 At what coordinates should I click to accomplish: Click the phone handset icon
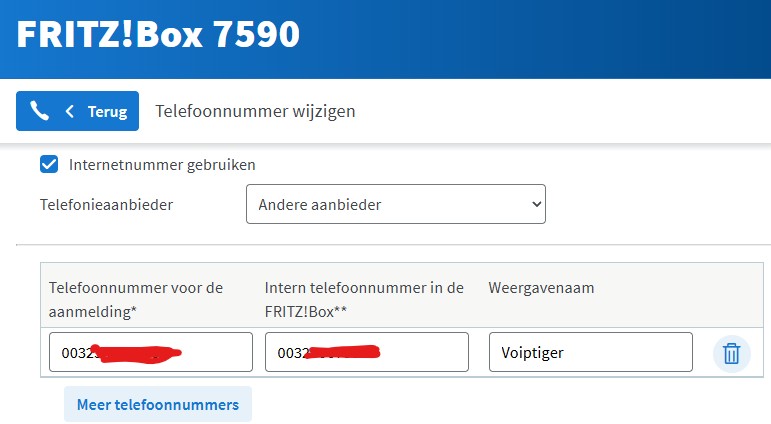(40, 111)
